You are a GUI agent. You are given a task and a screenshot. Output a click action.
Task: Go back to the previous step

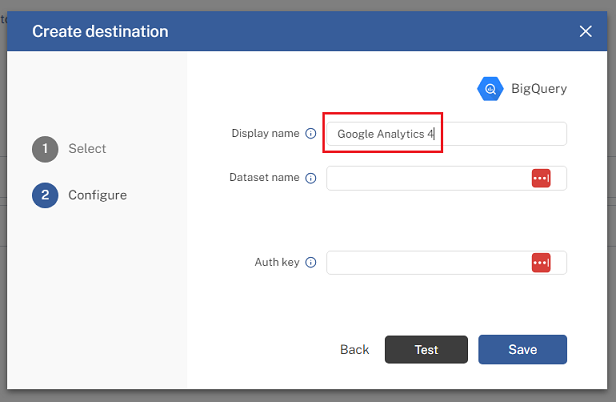click(x=354, y=349)
